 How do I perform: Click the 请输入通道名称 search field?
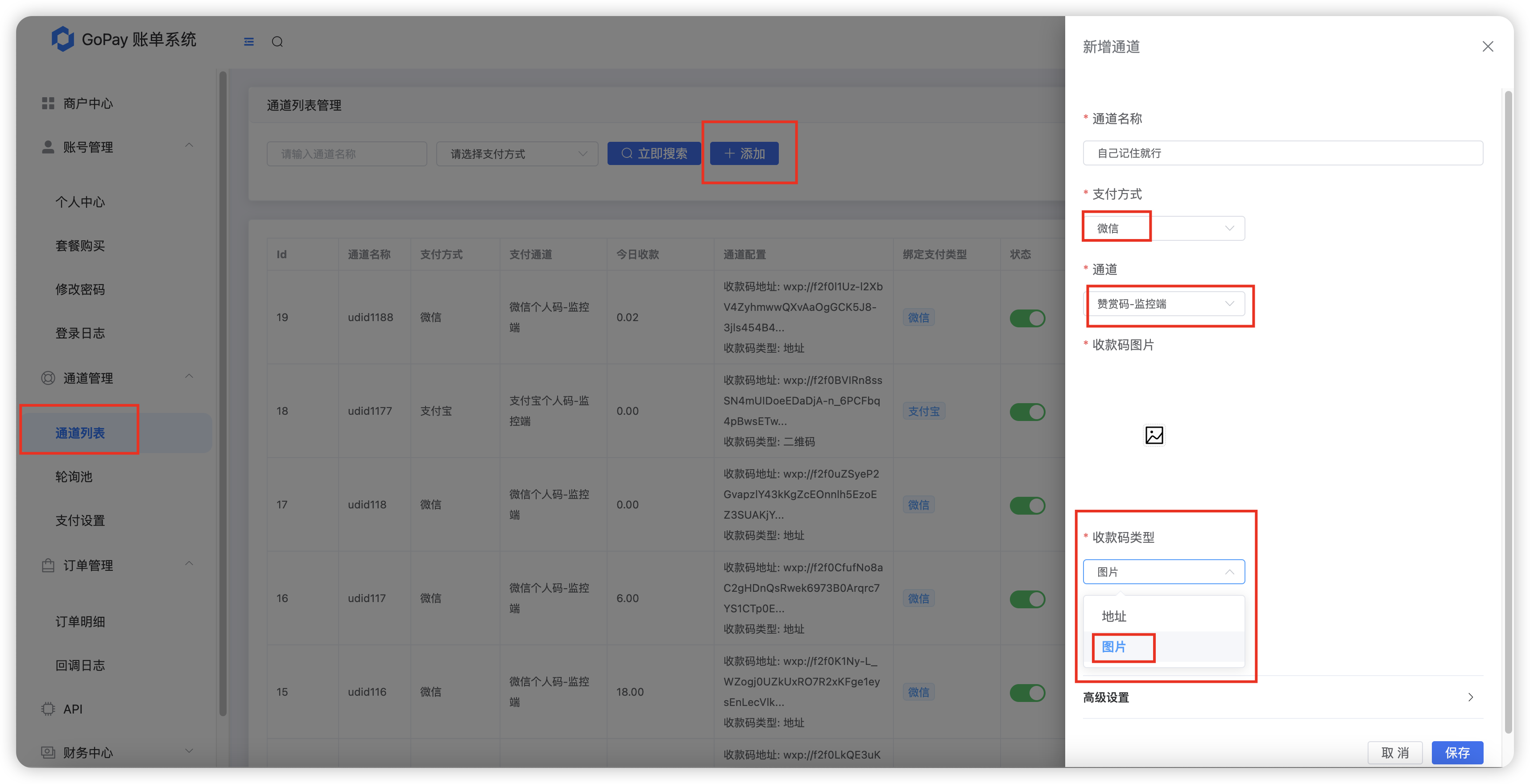point(347,154)
